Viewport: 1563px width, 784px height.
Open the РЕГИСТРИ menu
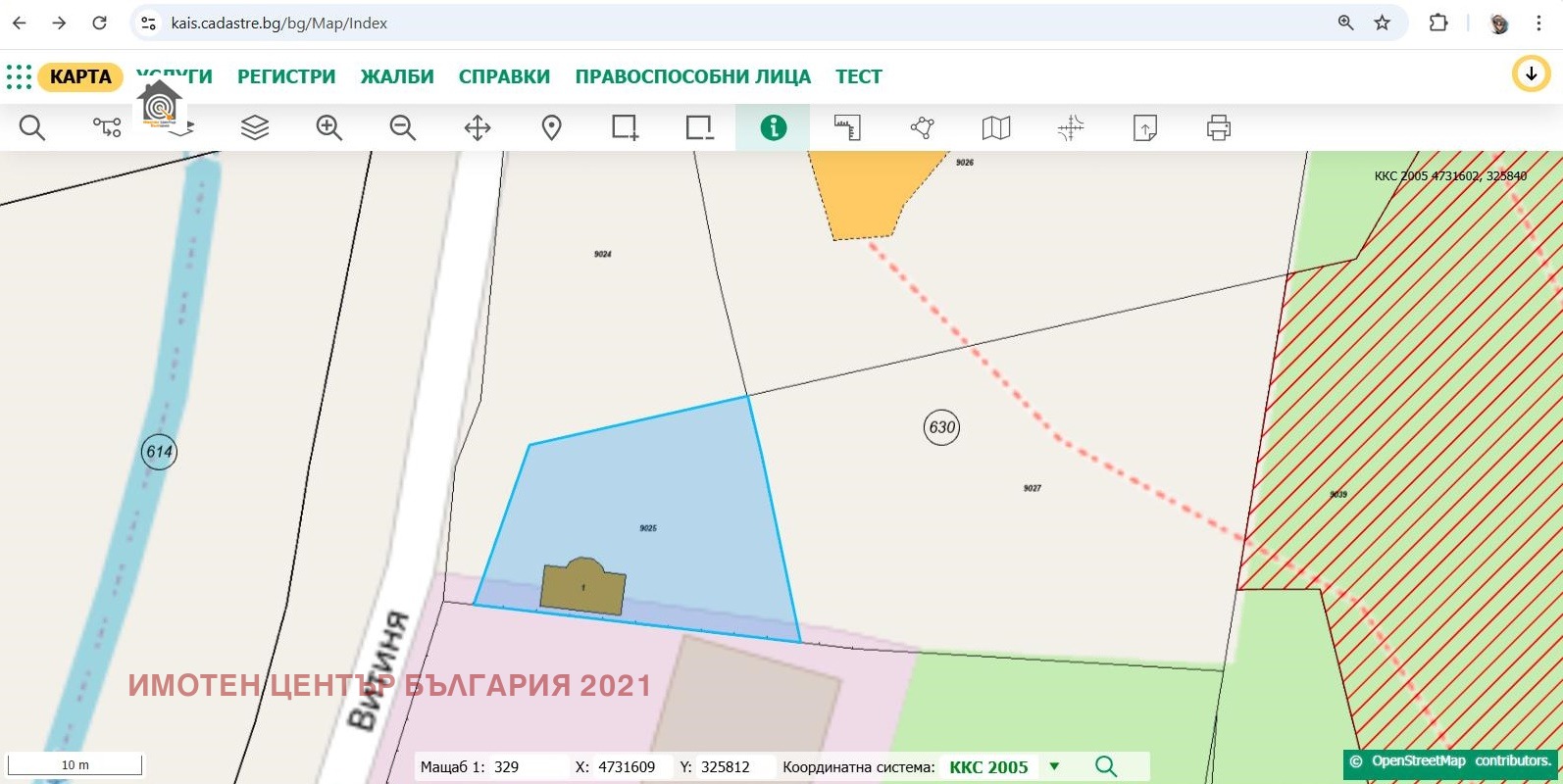click(x=286, y=76)
